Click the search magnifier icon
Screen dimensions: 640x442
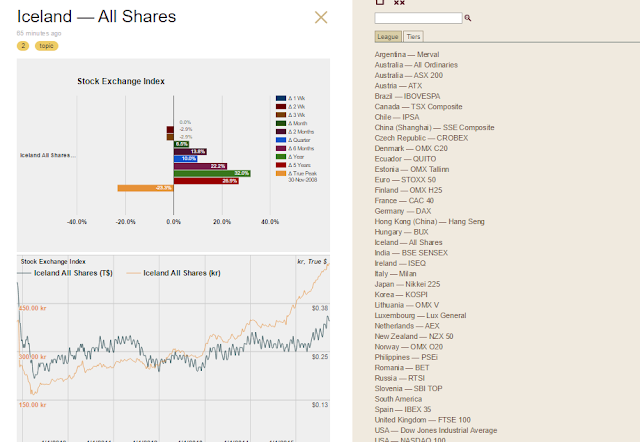[x=468, y=18]
